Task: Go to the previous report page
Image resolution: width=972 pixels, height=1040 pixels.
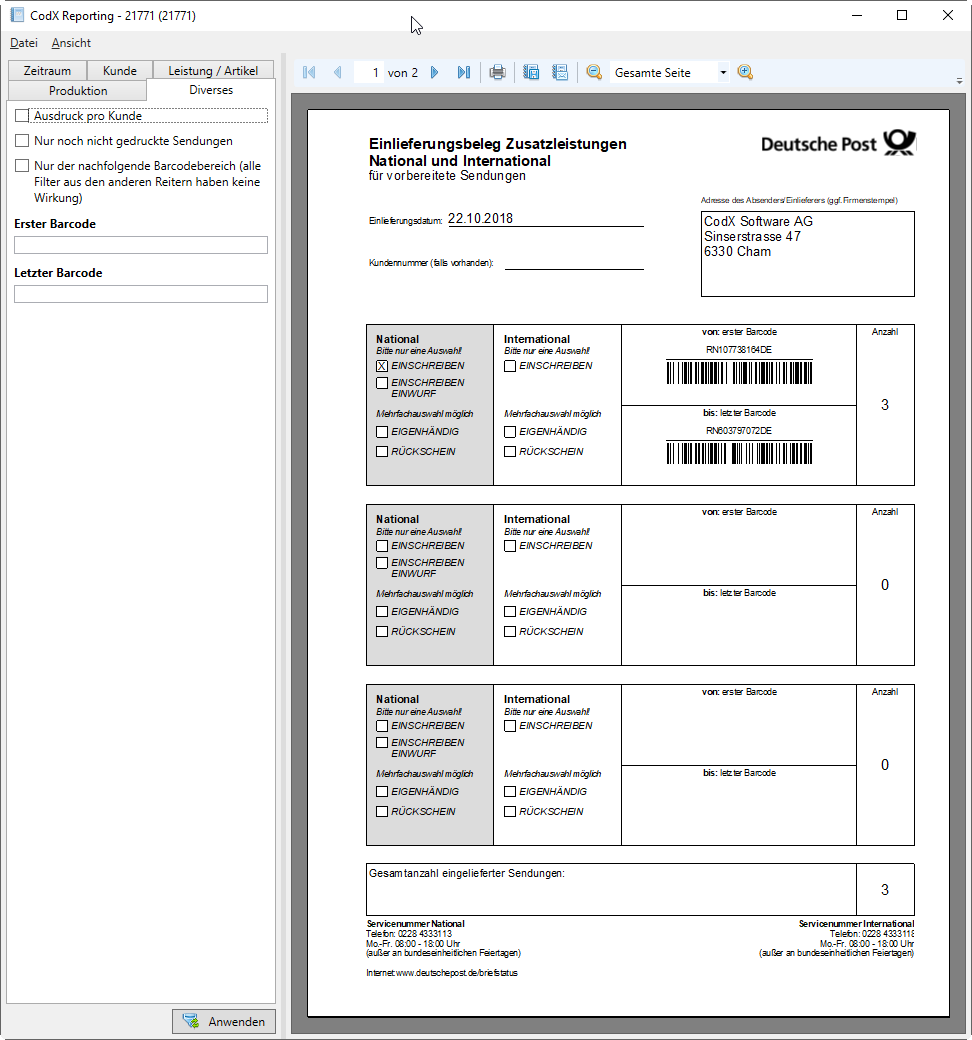Action: coord(338,72)
